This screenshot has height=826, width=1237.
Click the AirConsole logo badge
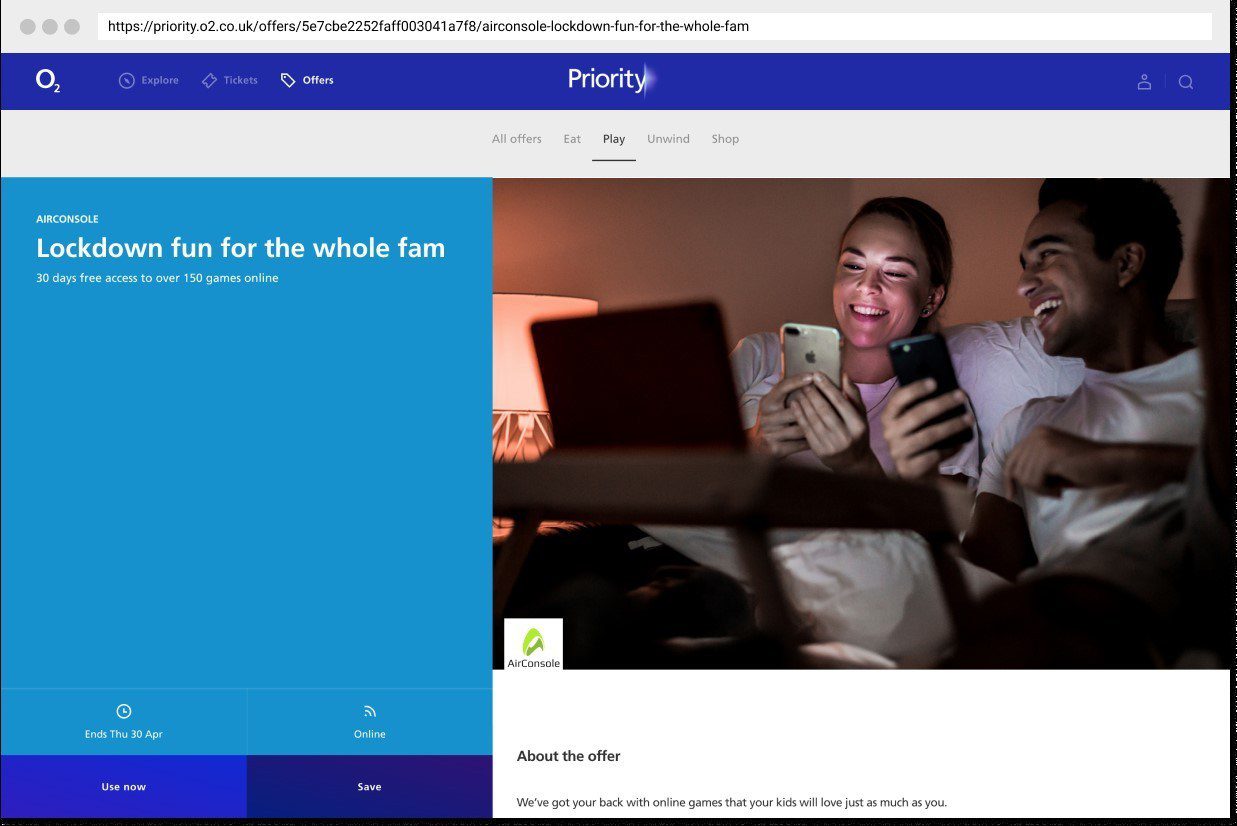click(533, 644)
